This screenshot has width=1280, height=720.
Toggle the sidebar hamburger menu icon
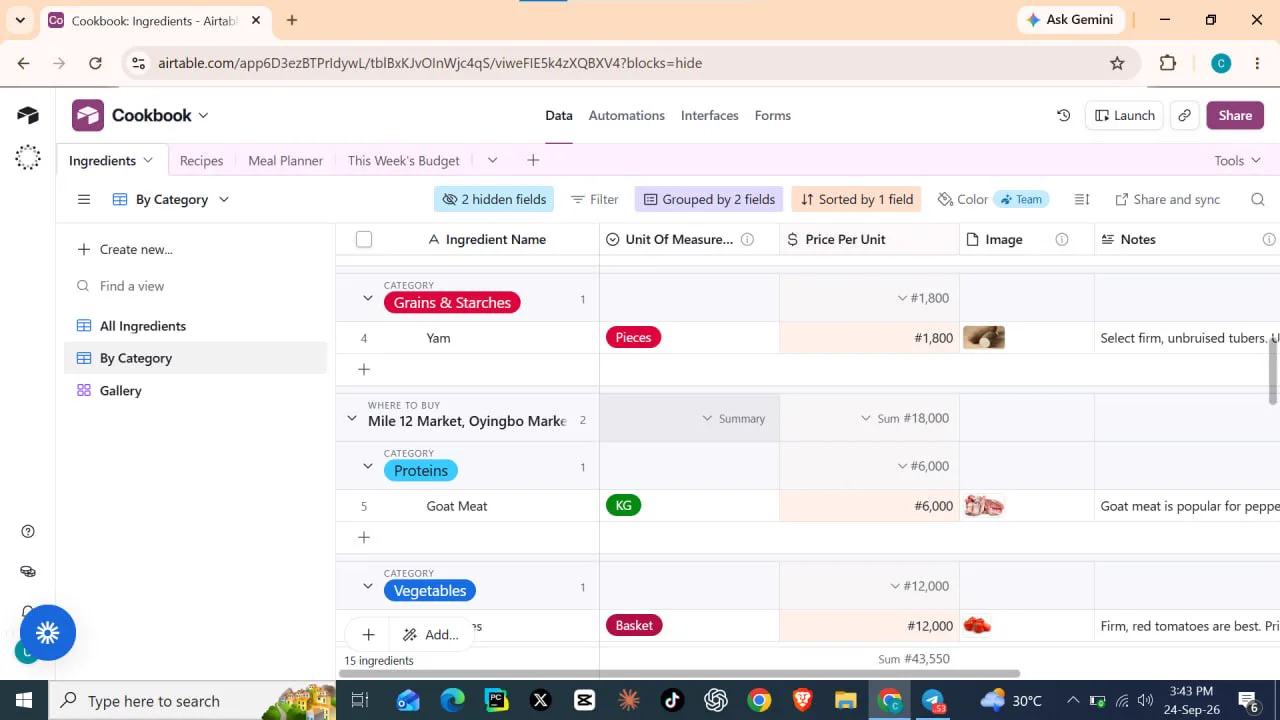84,199
